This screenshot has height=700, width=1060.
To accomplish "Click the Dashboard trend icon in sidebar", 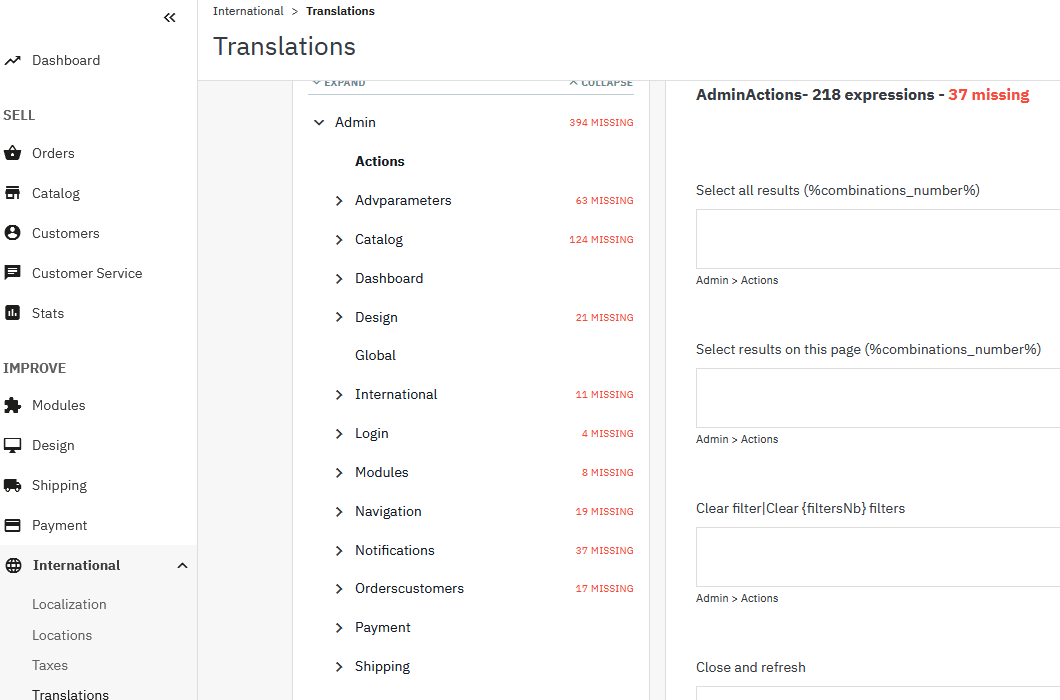I will click(x=12, y=60).
